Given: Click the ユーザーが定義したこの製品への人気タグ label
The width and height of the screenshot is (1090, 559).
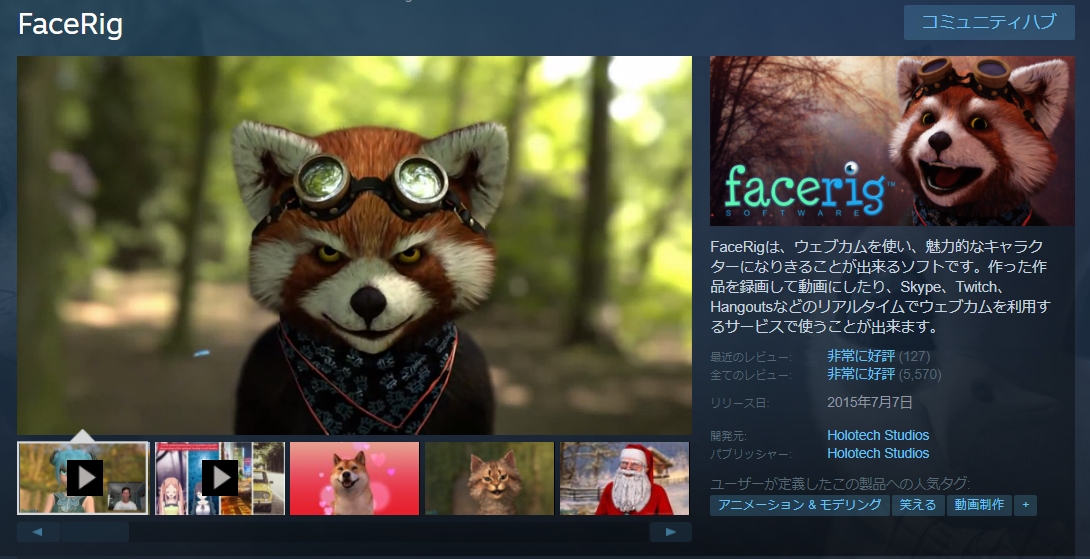Looking at the screenshot, I should [x=840, y=484].
